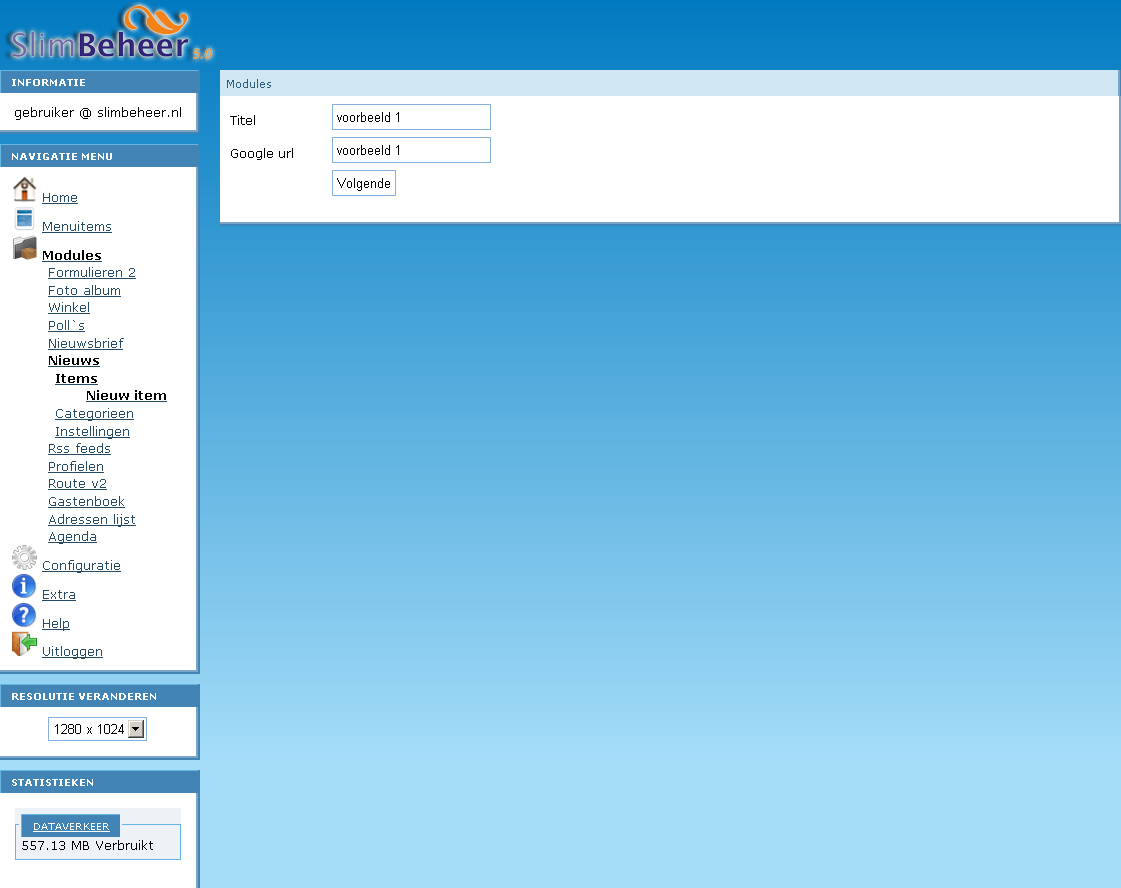
Task: Click the Volgende button
Action: pos(364,183)
